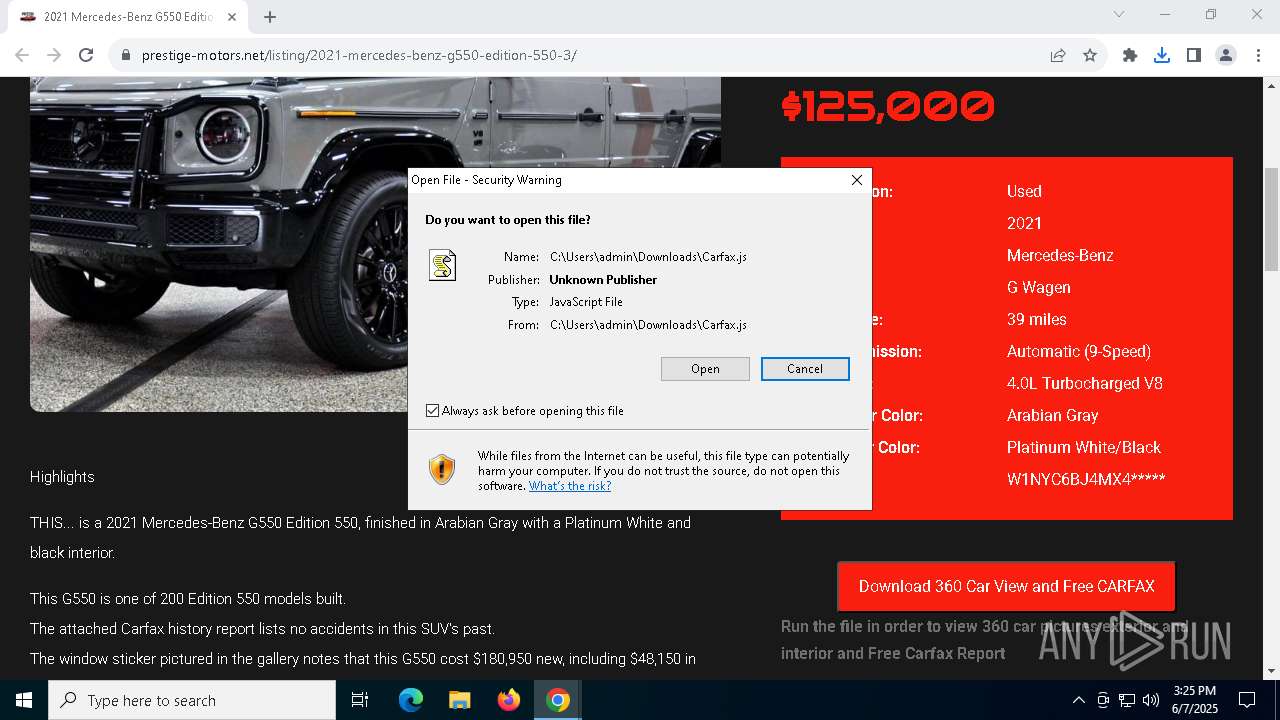Launch Microsoft Edge from the taskbar
The width and height of the screenshot is (1280, 720).
(411, 700)
